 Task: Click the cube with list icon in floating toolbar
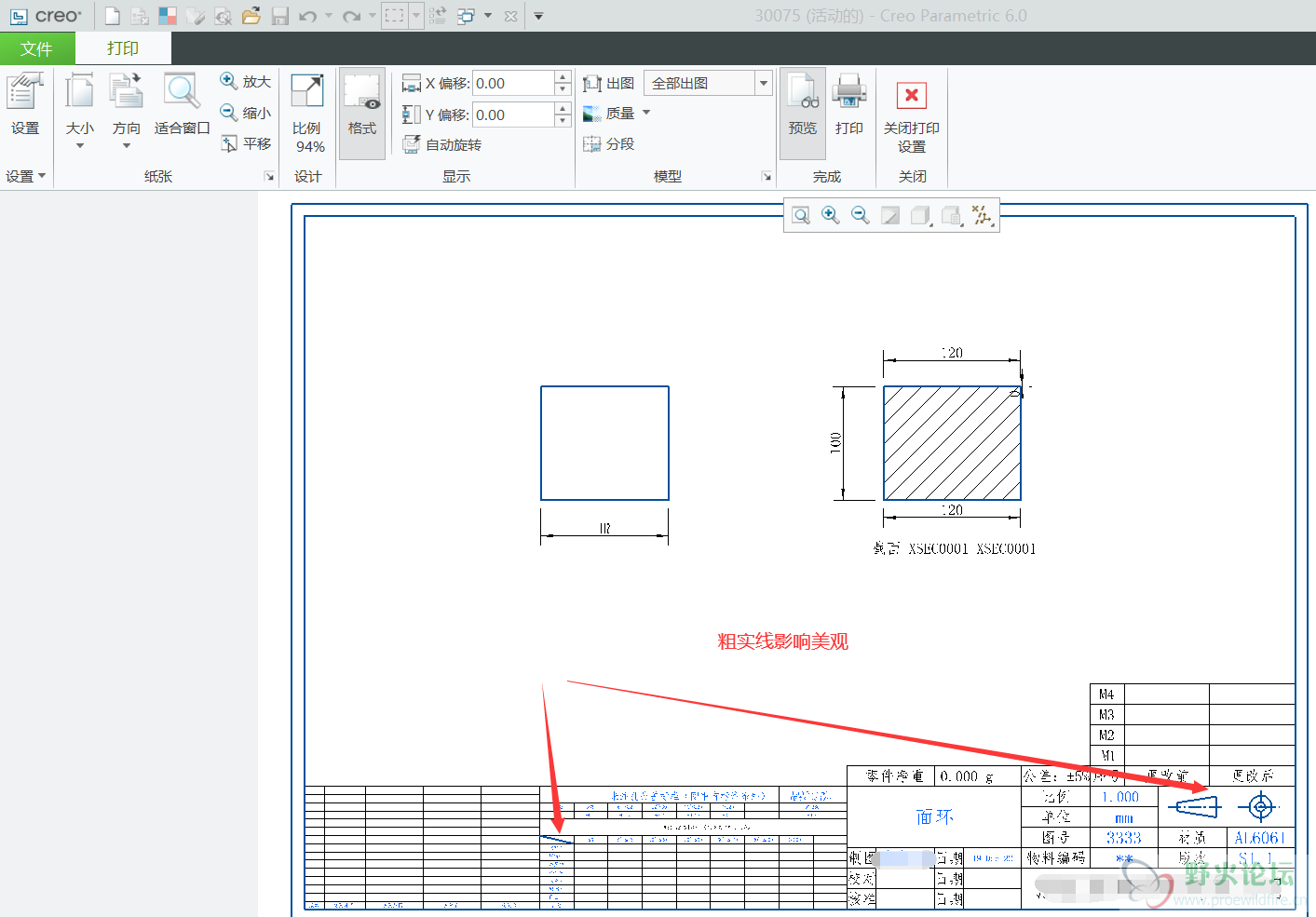click(x=951, y=216)
